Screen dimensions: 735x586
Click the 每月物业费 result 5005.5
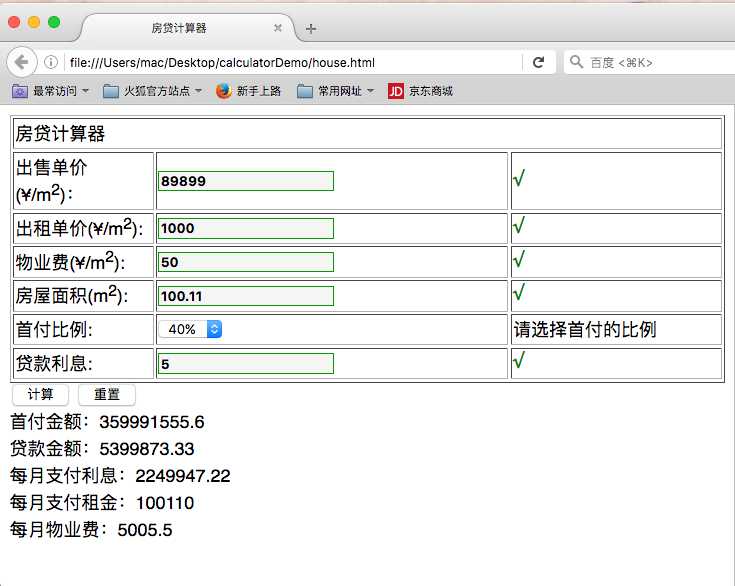click(x=145, y=530)
